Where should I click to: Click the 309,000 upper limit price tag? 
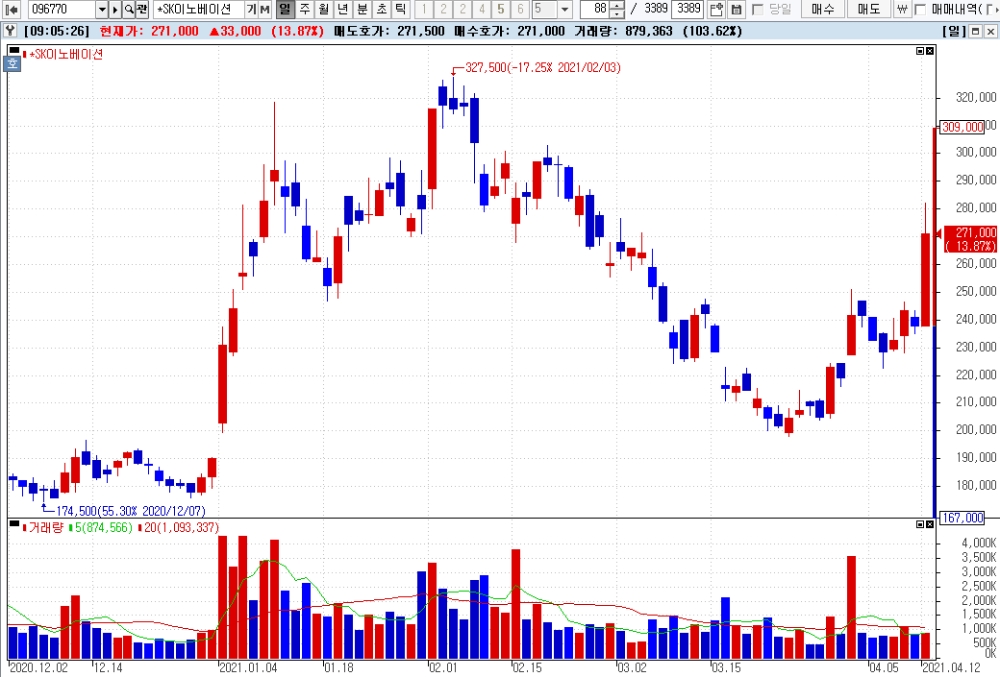point(962,127)
